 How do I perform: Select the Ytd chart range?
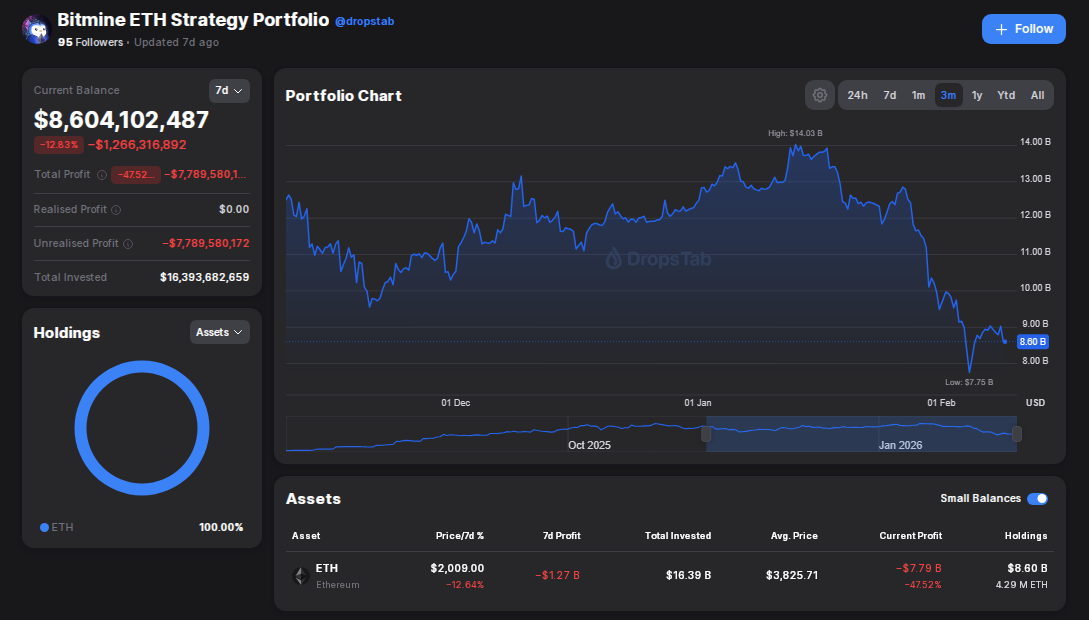click(x=1006, y=95)
